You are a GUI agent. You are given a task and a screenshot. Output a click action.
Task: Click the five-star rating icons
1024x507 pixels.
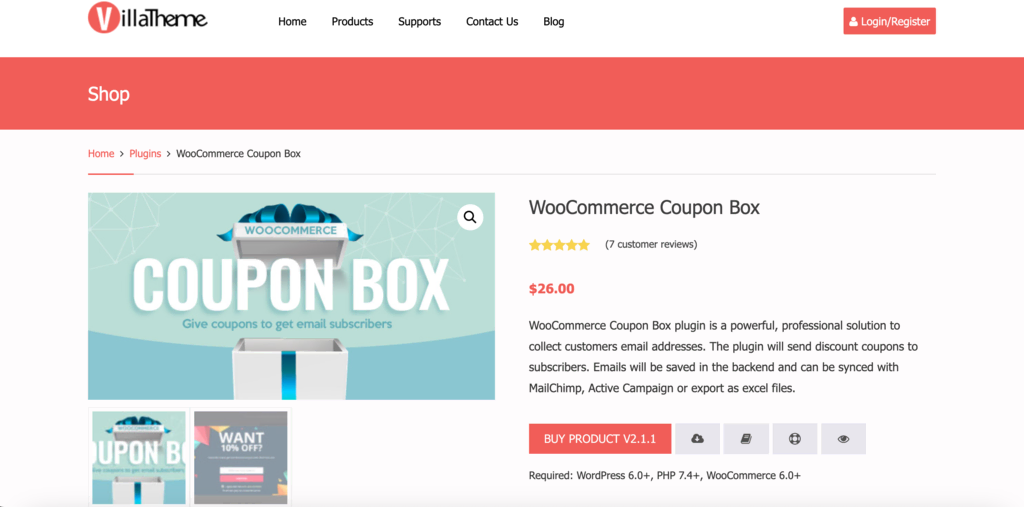click(x=559, y=245)
